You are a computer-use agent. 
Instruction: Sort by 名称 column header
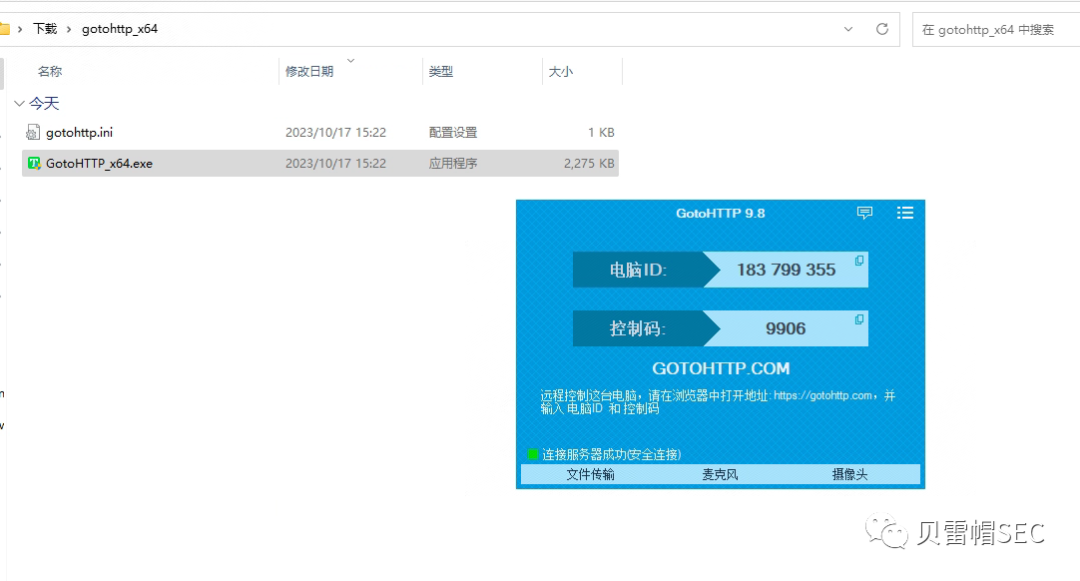click(x=50, y=72)
